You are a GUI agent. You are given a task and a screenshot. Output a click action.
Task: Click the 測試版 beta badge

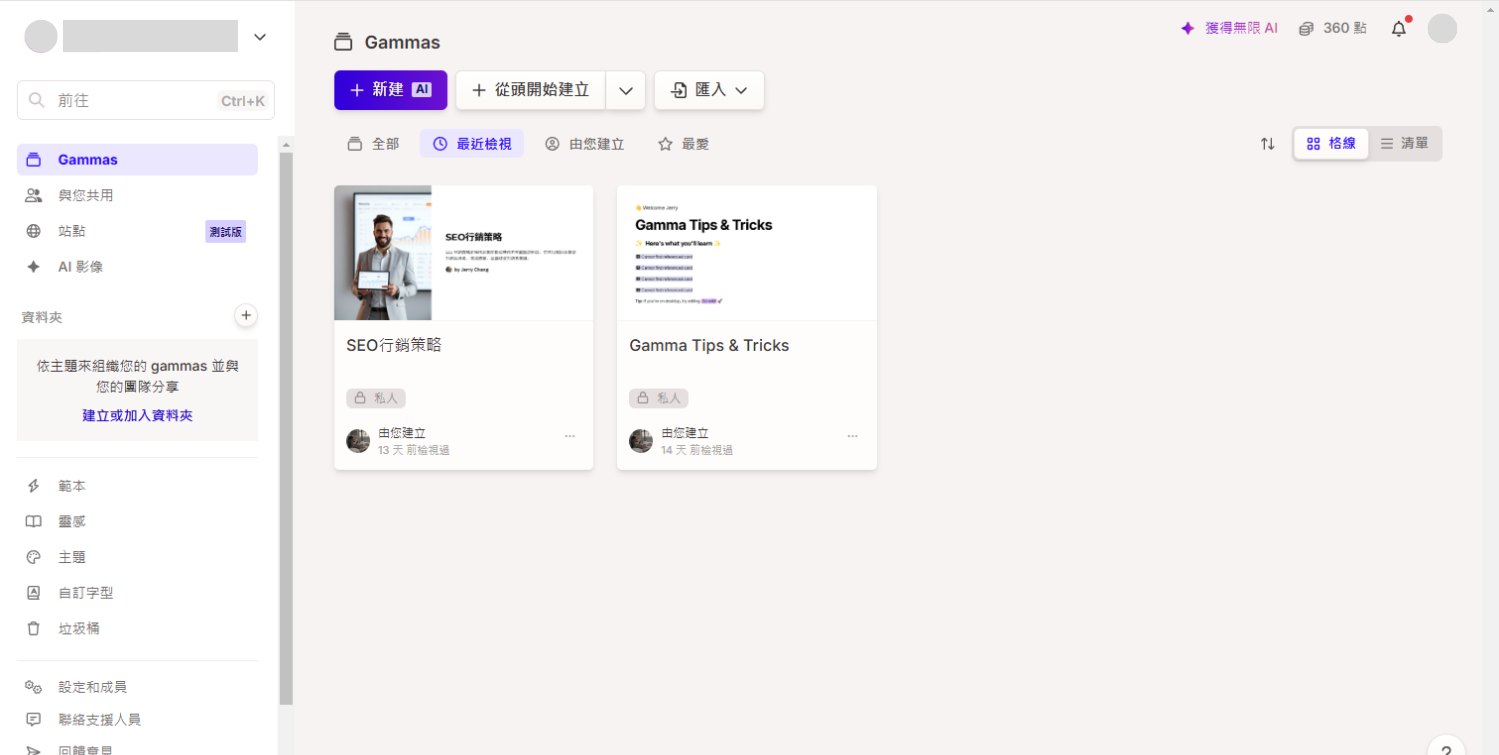point(226,232)
